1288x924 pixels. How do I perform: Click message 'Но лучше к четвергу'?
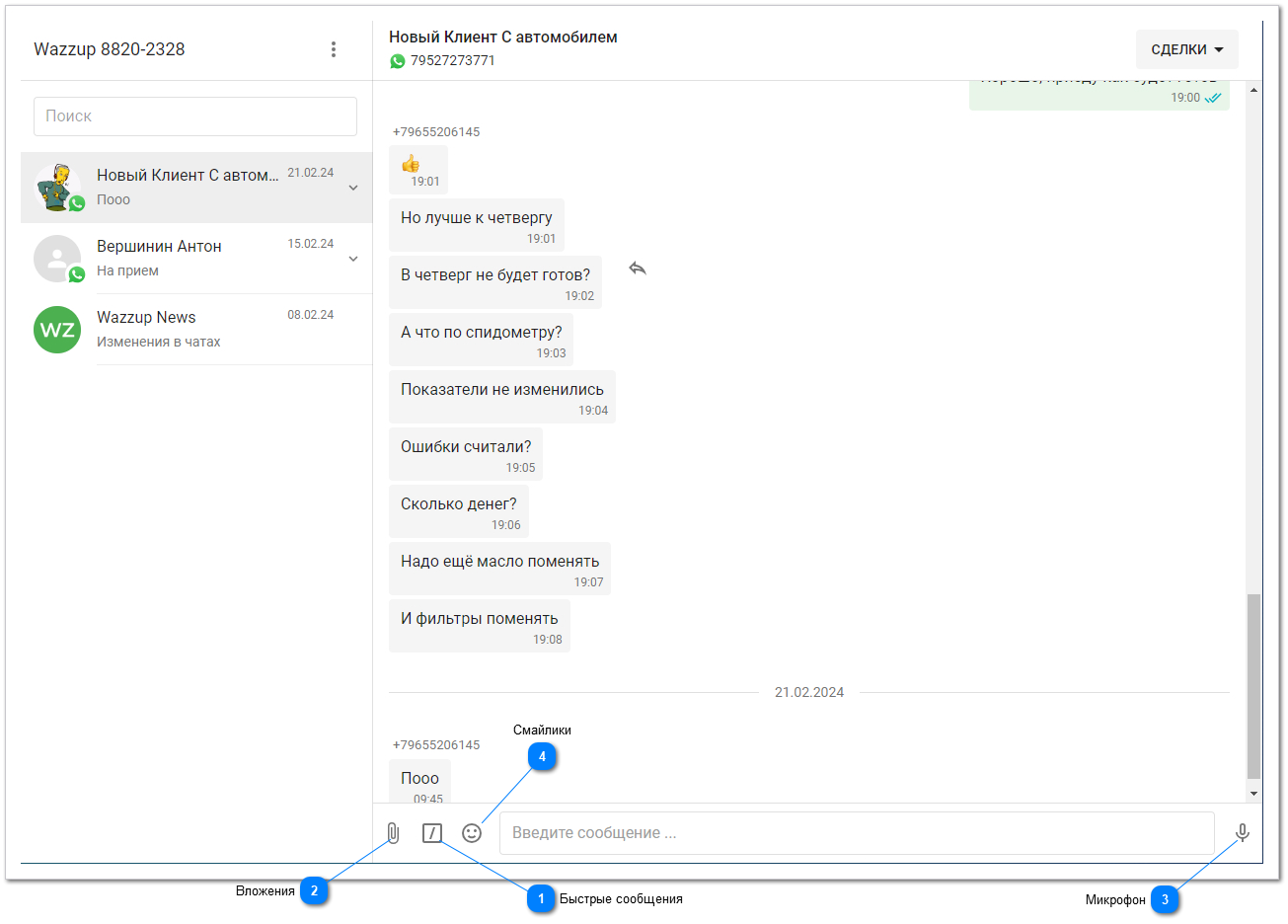(x=477, y=225)
